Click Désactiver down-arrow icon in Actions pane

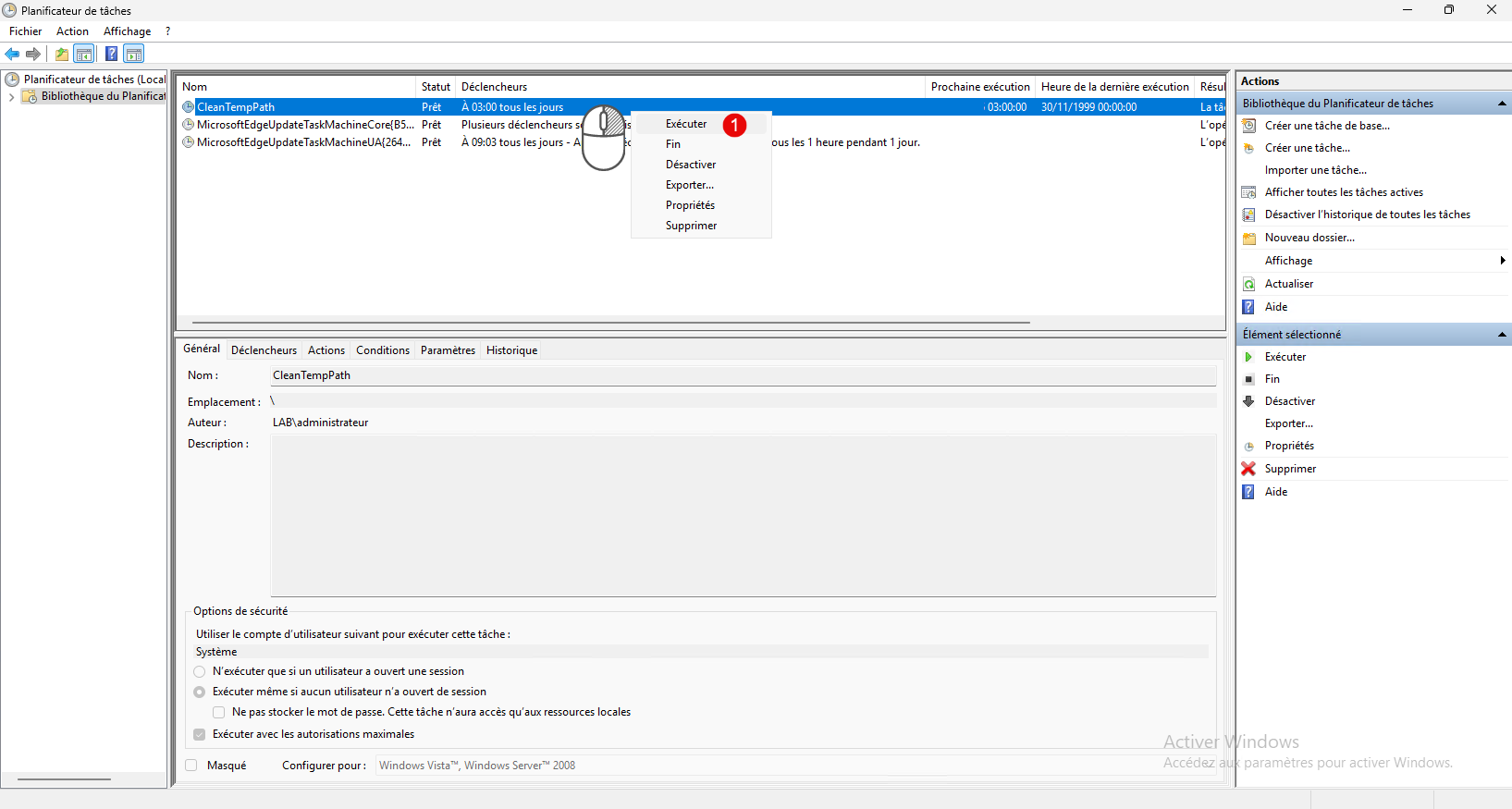[1248, 401]
